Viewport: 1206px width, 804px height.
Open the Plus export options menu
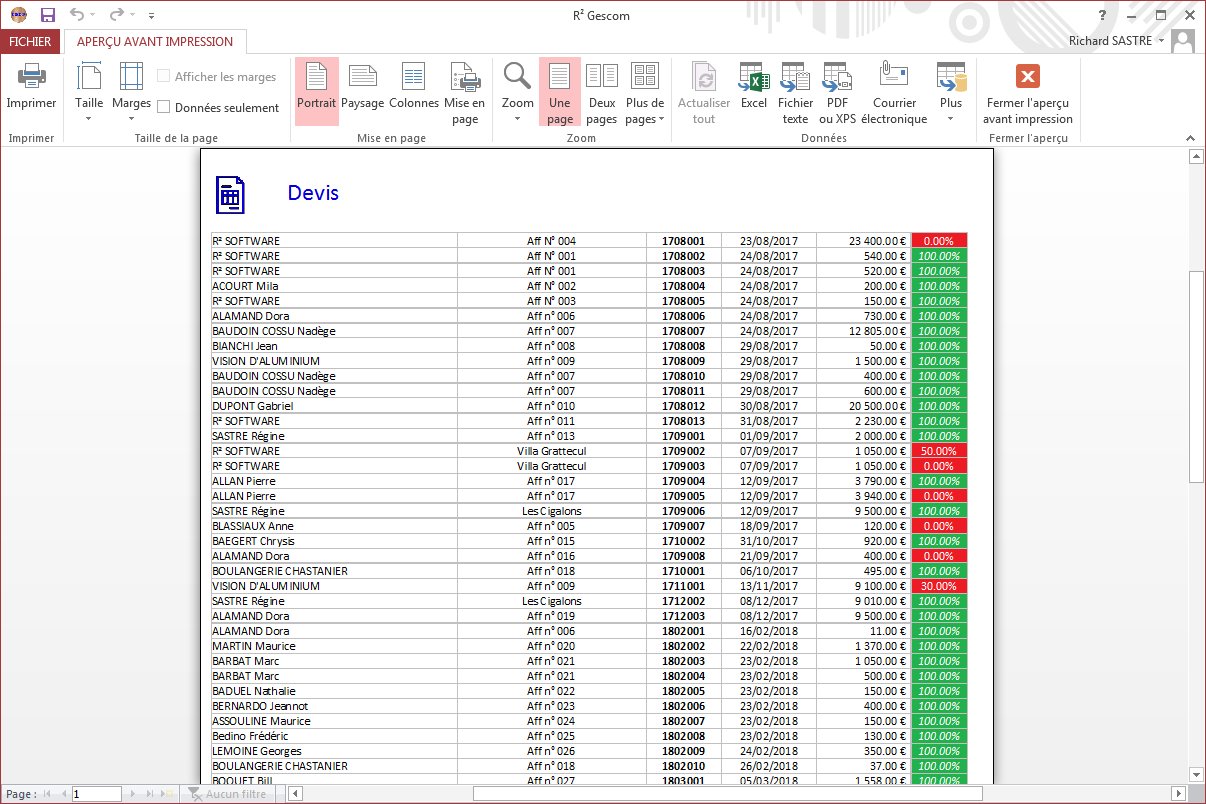tap(951, 91)
